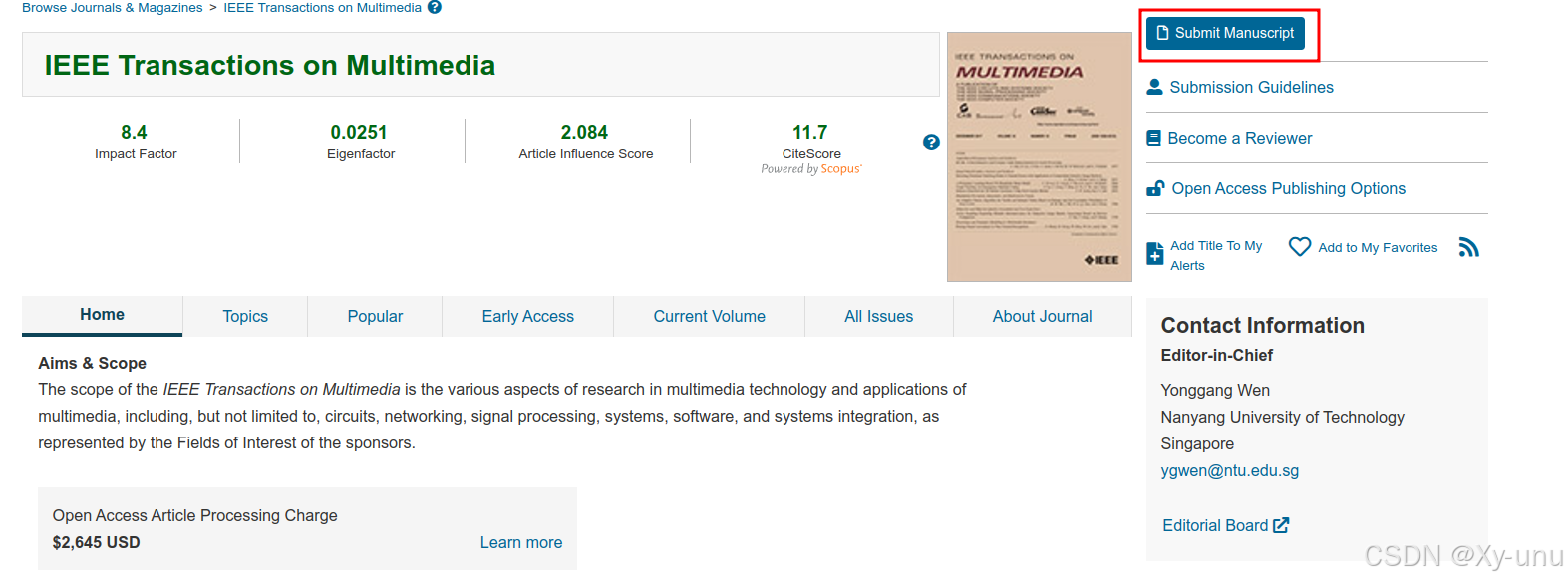Click the IEEE Transactions on Multimedia heading
This screenshot has width=1568, height=583.
click(269, 65)
